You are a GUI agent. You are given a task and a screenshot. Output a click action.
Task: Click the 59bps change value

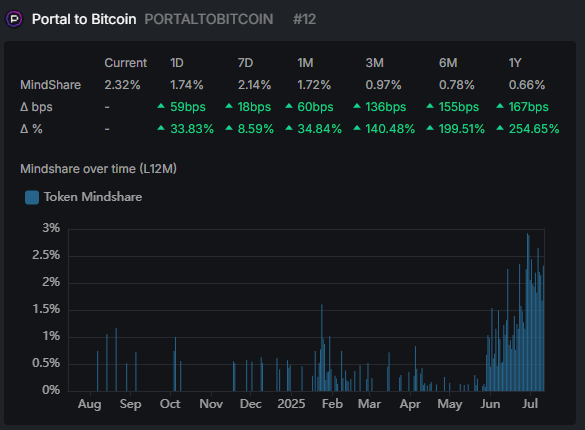(188, 107)
